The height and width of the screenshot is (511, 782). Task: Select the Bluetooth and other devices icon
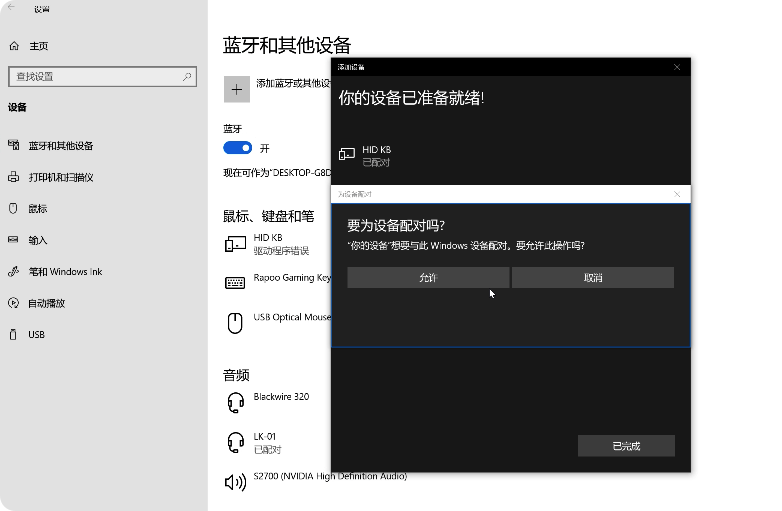[13, 145]
